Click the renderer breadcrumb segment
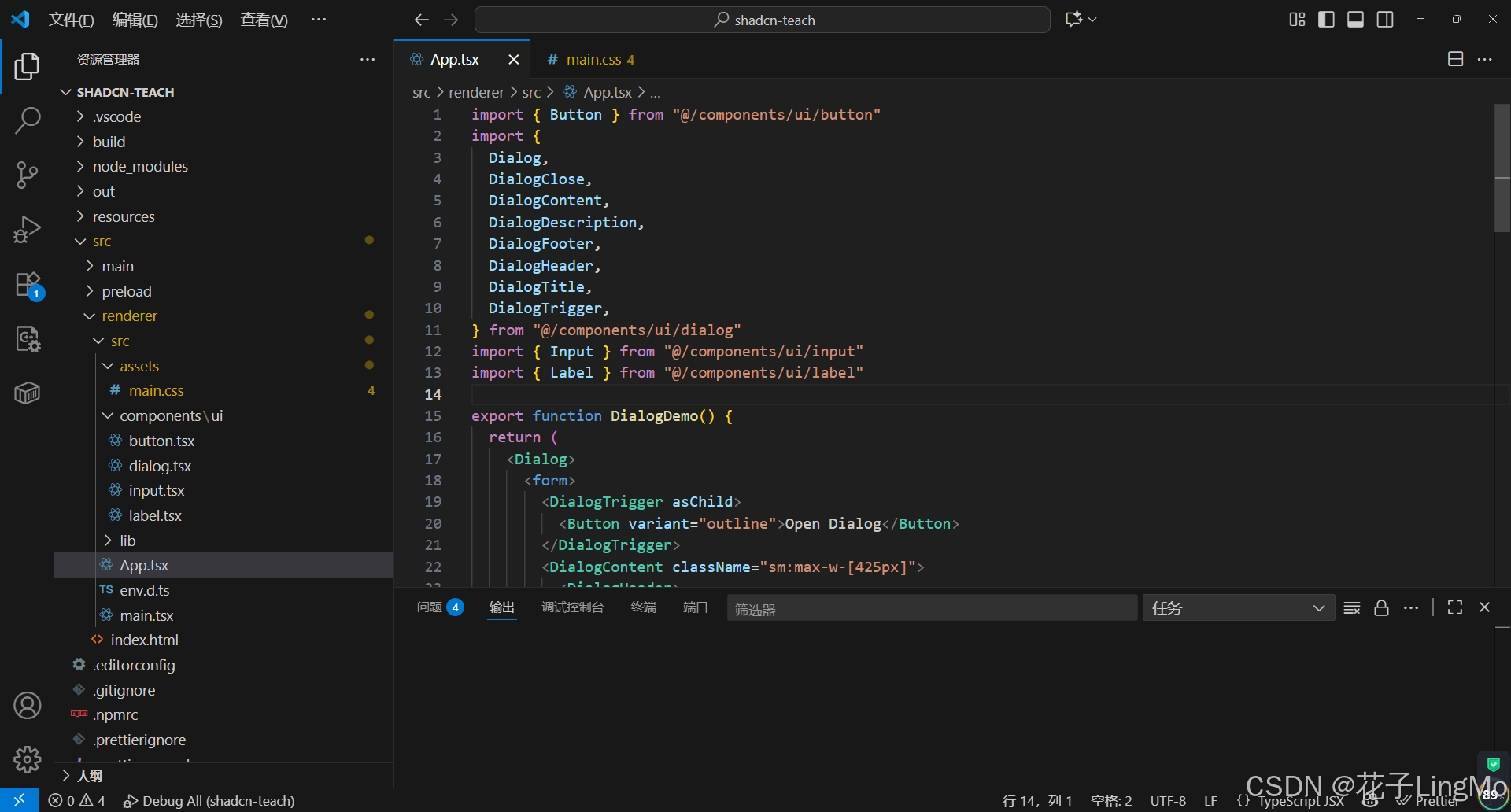This screenshot has width=1511, height=812. tap(476, 92)
